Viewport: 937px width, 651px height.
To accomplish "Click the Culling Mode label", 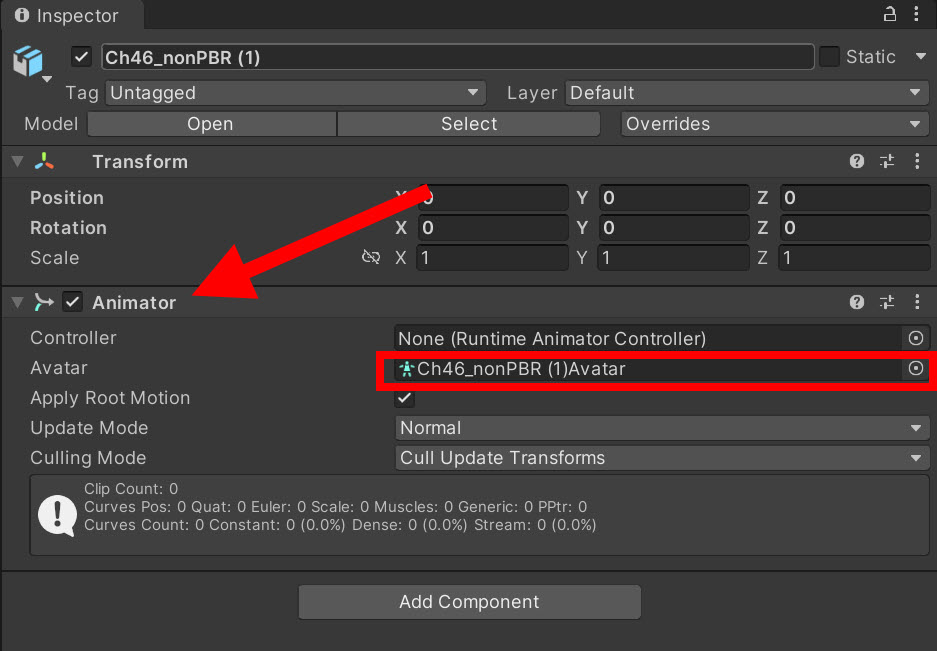I will (x=88, y=458).
